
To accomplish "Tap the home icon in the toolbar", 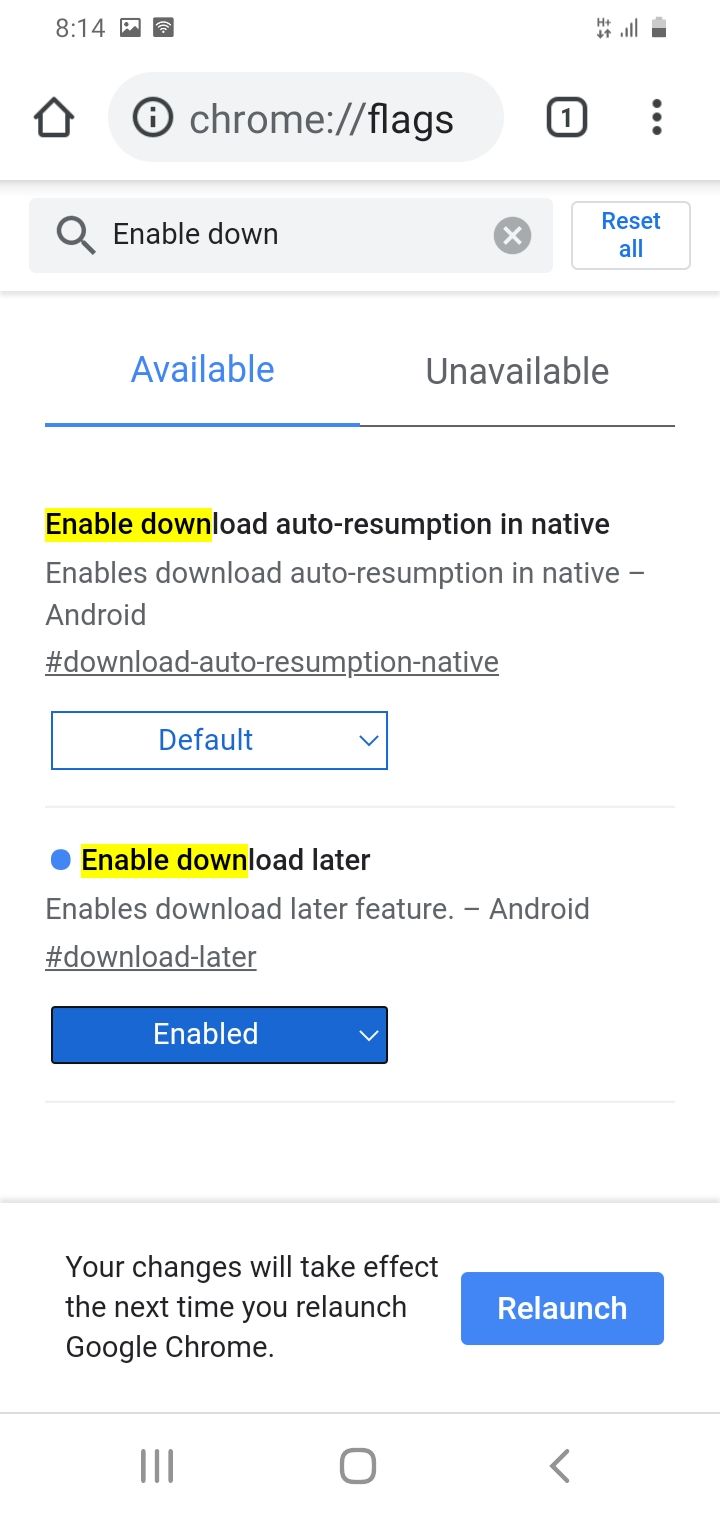I will (53, 117).
